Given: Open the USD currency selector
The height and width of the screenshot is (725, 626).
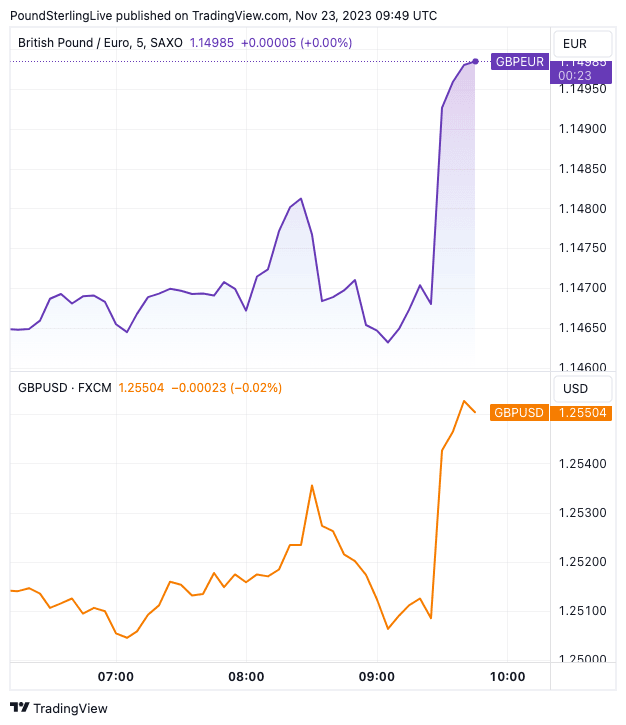Looking at the screenshot, I should 575,388.
